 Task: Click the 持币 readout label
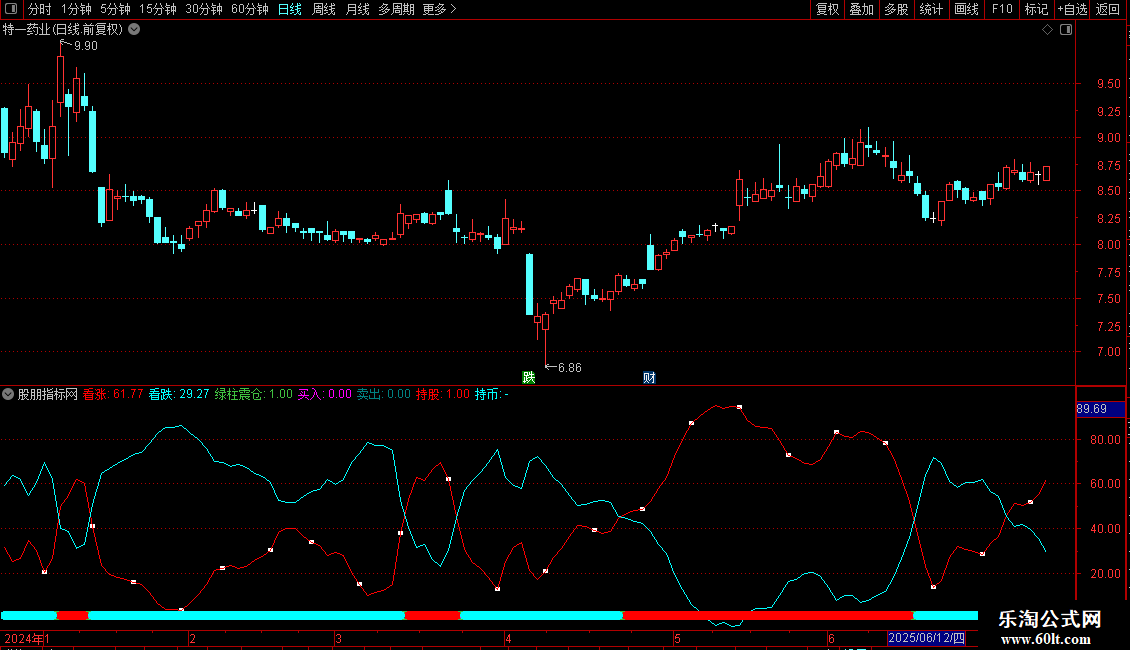(x=491, y=394)
